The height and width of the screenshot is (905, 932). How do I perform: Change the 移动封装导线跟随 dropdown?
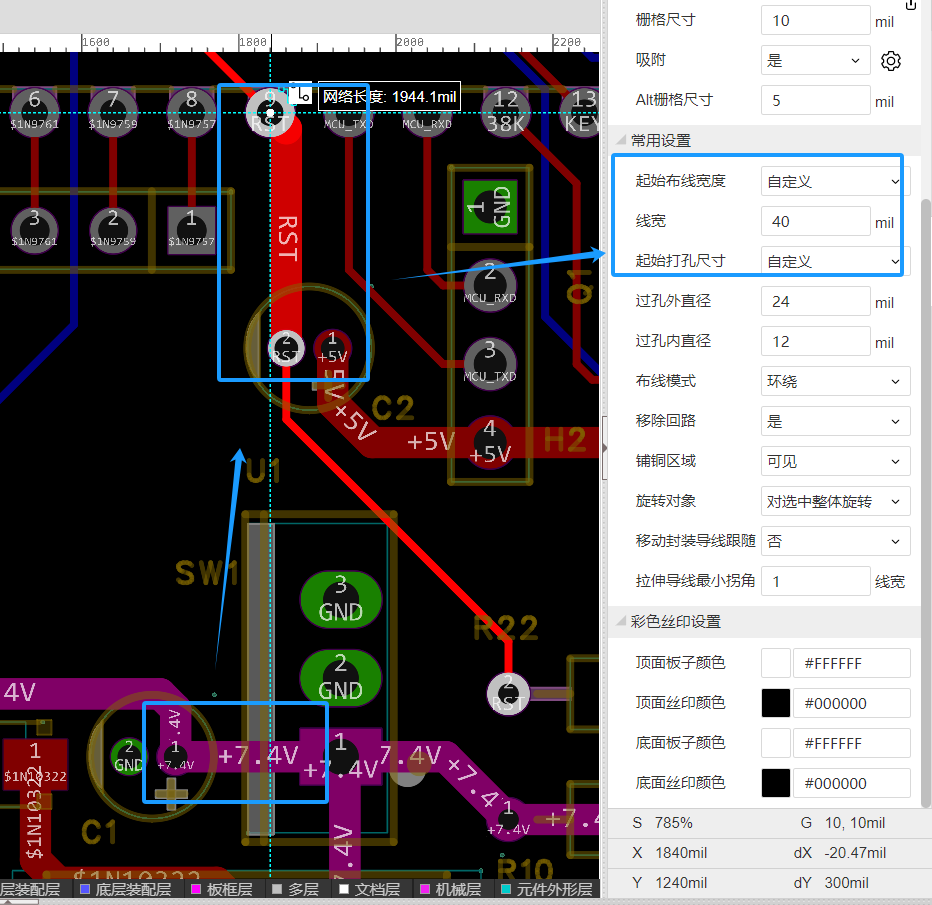pyautogui.click(x=835, y=542)
